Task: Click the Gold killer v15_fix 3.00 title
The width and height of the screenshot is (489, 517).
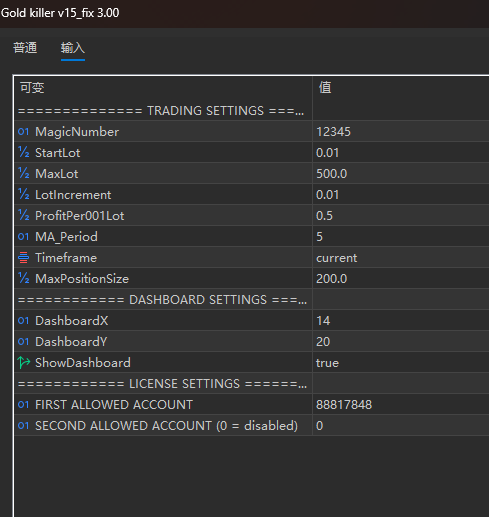Action: (x=60, y=13)
